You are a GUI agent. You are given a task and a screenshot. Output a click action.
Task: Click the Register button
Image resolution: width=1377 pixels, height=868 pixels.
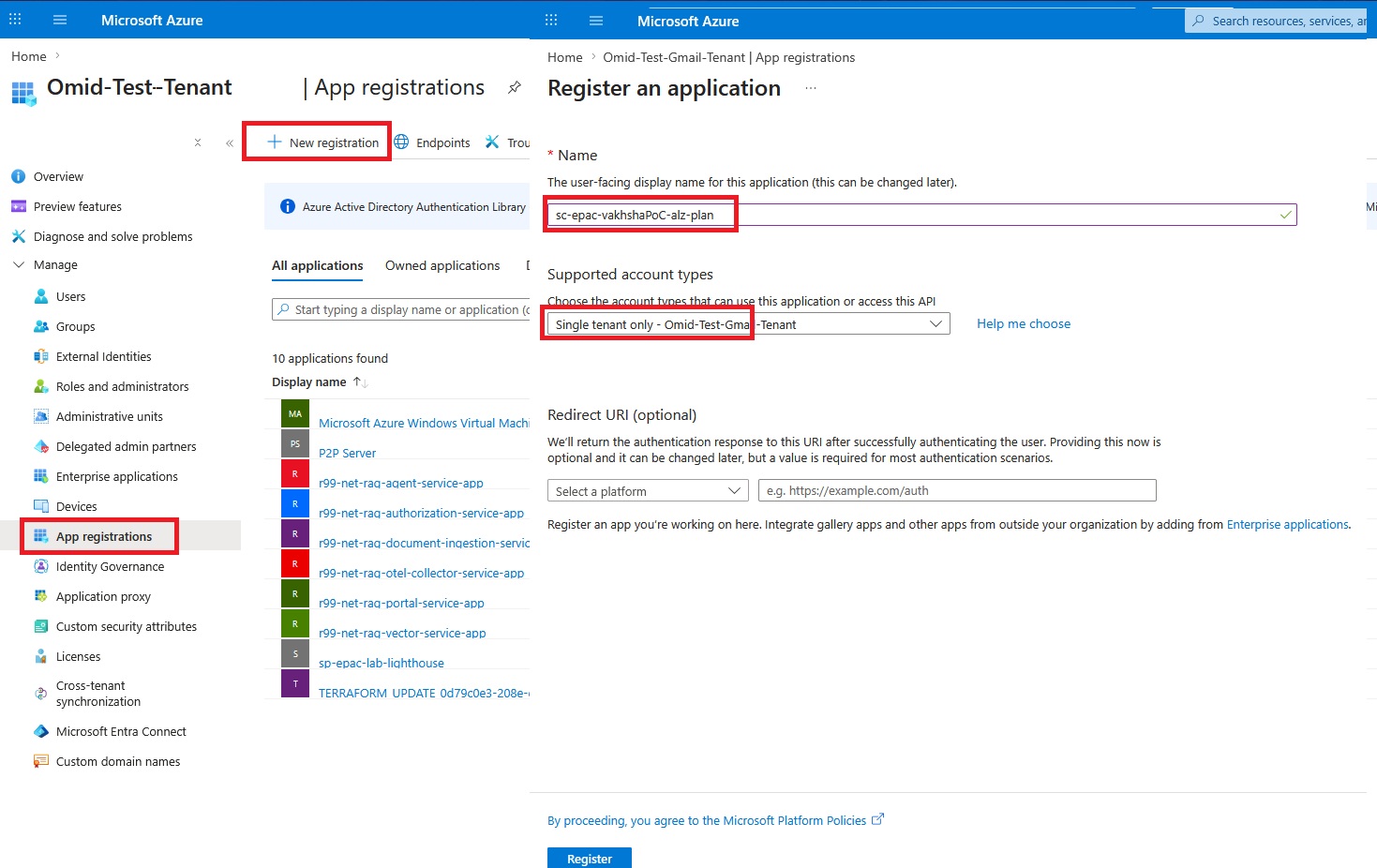pos(589,858)
